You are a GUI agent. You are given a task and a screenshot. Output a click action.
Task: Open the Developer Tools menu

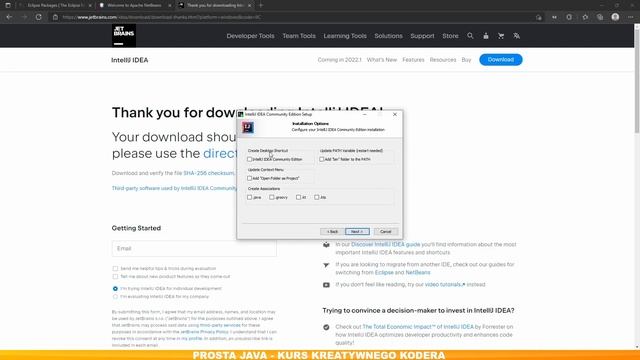tap(250, 36)
